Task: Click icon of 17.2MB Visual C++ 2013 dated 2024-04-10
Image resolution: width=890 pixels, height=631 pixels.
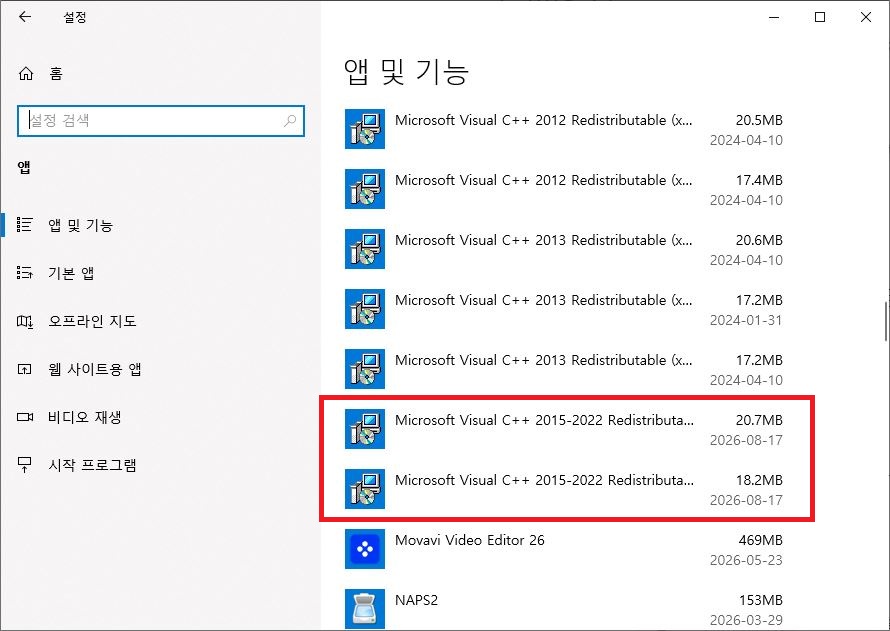Action: tap(365, 369)
